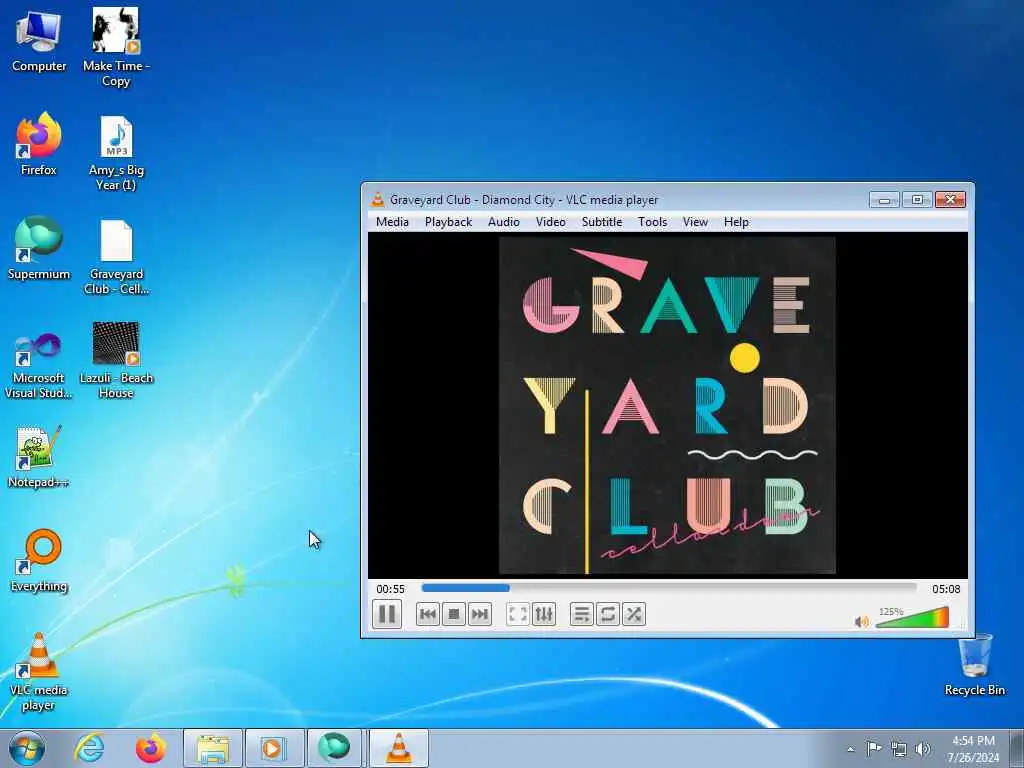This screenshot has height=768, width=1024.
Task: Open the Help menu
Action: pos(736,222)
